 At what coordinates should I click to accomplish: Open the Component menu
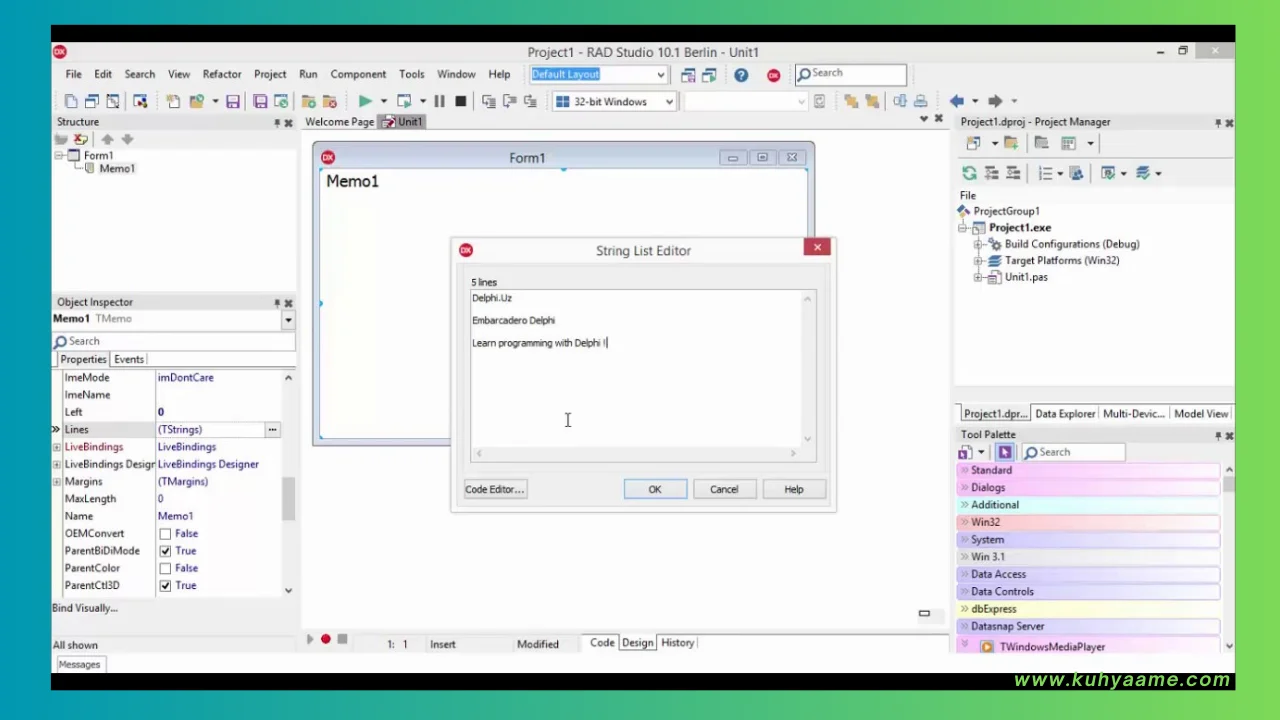pos(358,74)
